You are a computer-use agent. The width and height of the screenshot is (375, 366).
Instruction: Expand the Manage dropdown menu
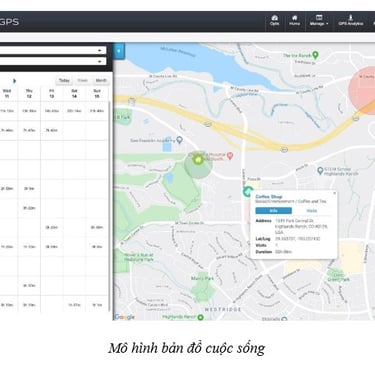click(319, 21)
